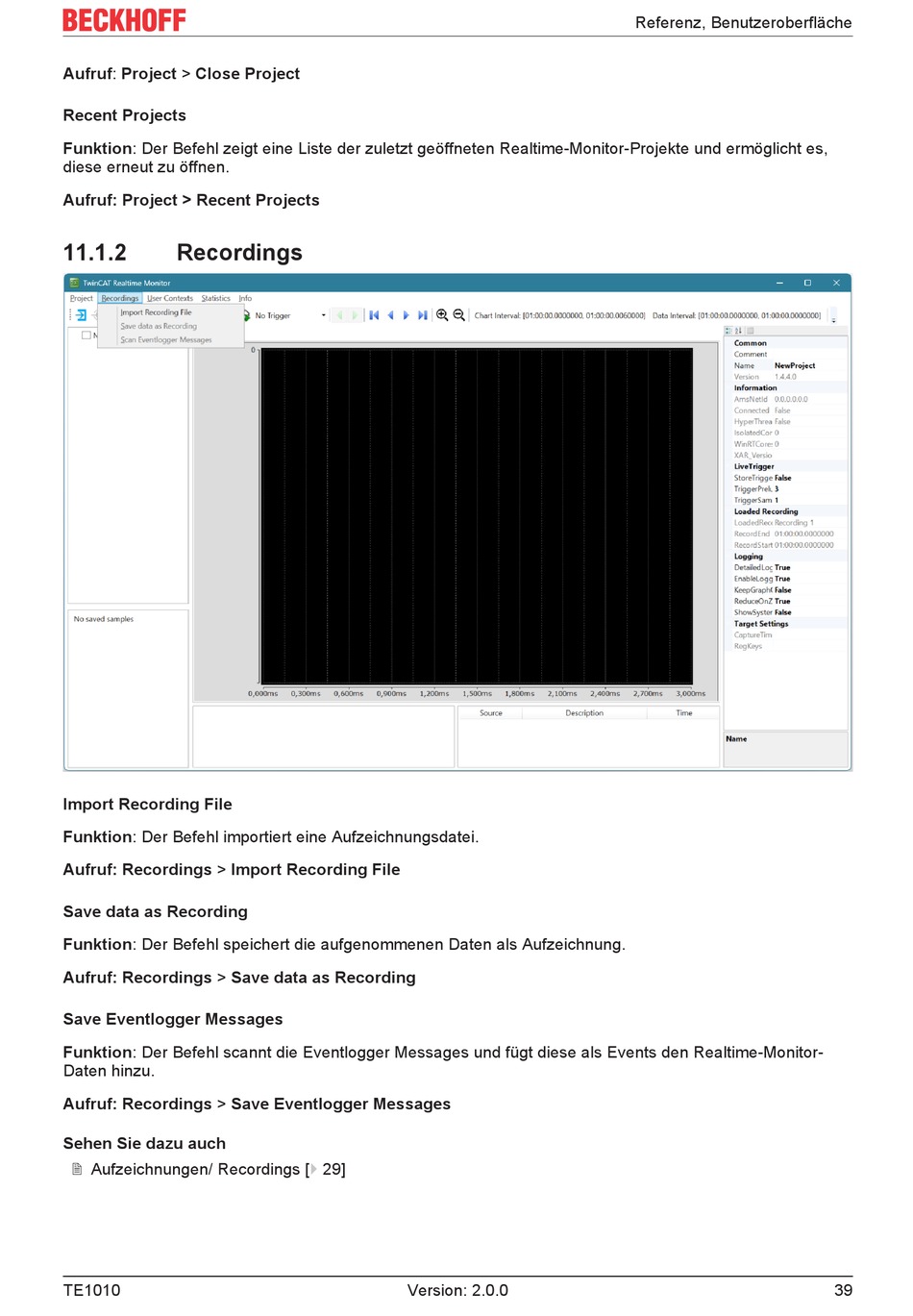Select the Version 1.4.4.0 property
The image size is (913, 1316).
788,377
